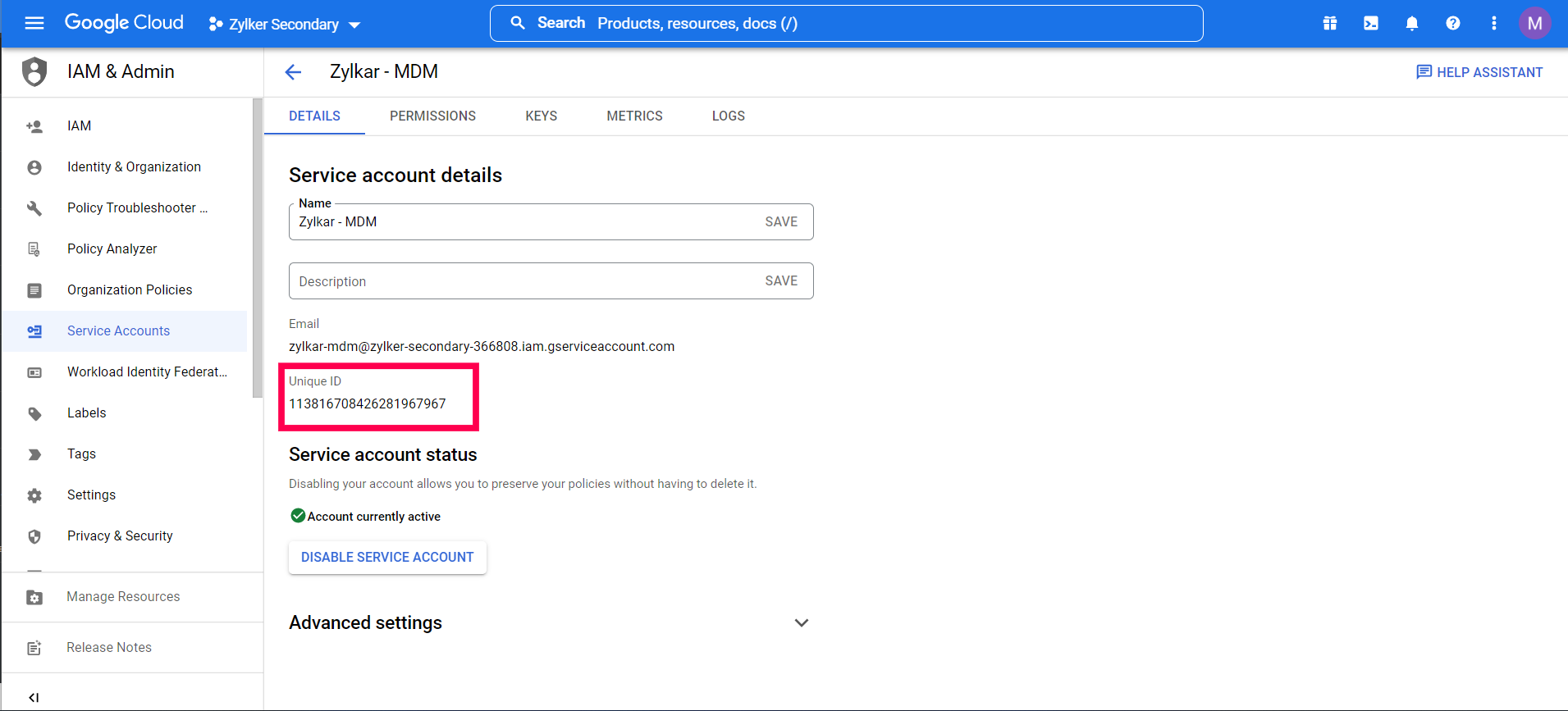Click the Settings gear icon in sidebar
This screenshot has width=1568, height=711.
pyautogui.click(x=34, y=495)
